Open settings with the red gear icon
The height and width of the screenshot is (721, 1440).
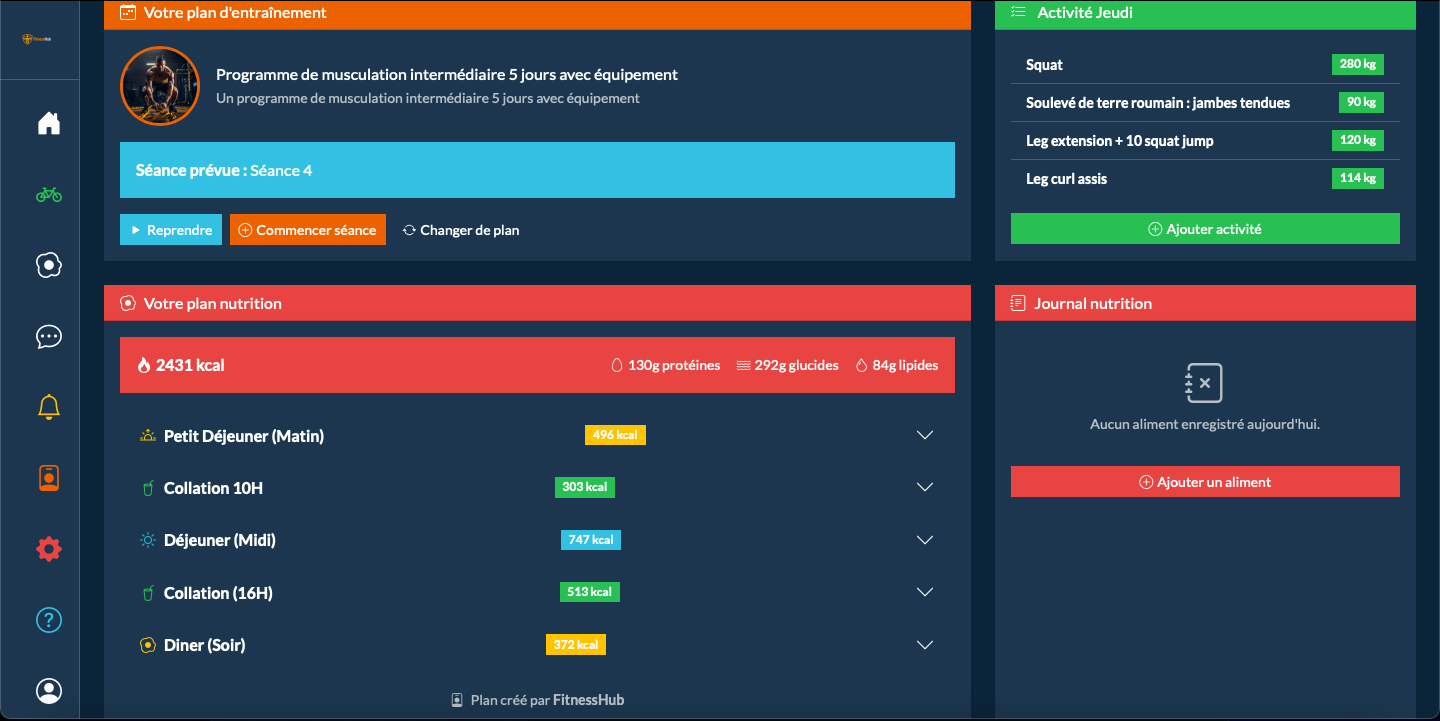[48, 548]
